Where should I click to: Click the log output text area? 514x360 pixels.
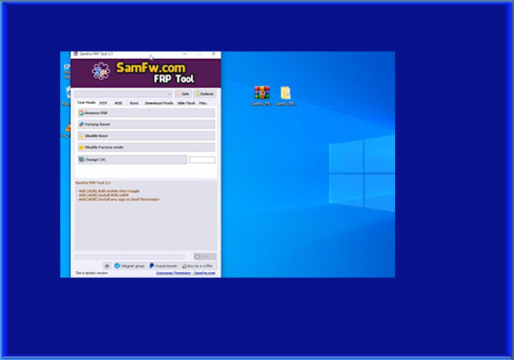(146, 215)
